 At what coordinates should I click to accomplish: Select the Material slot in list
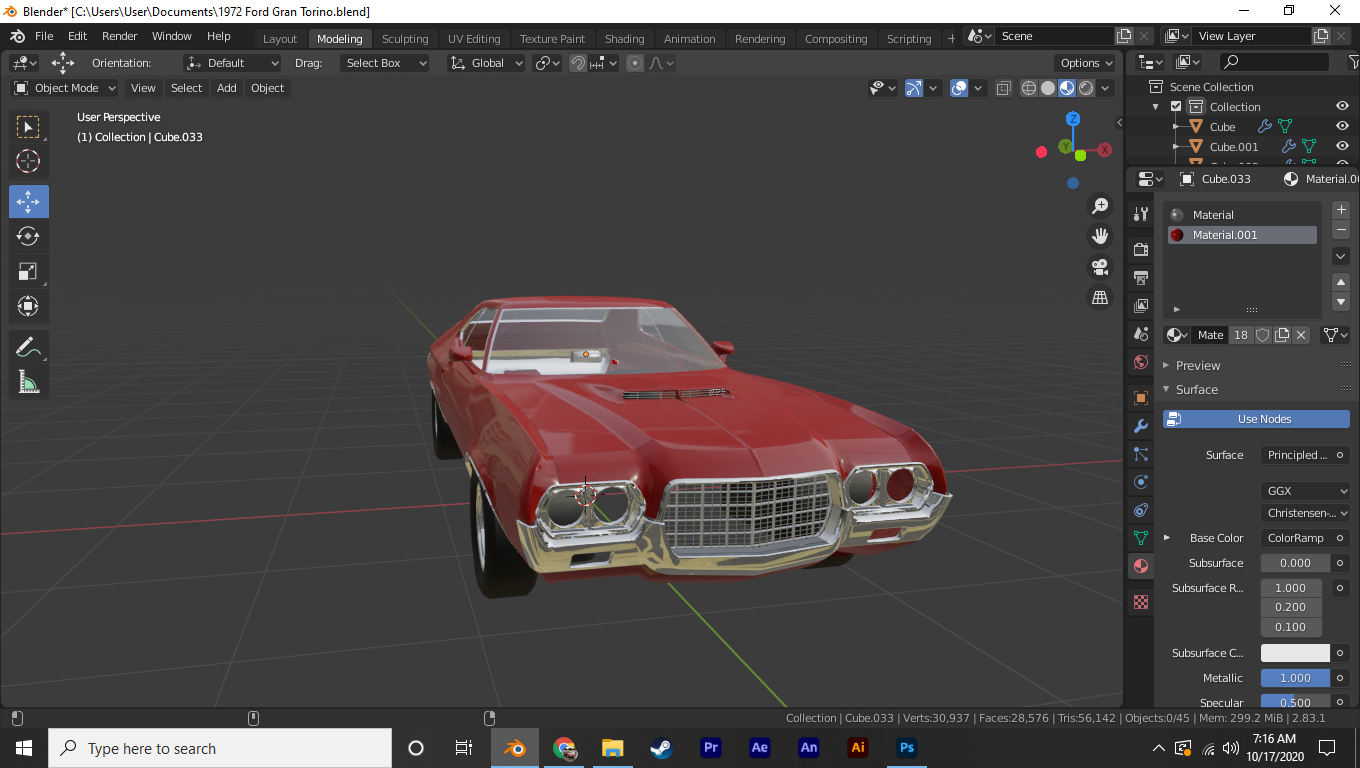click(1242, 215)
